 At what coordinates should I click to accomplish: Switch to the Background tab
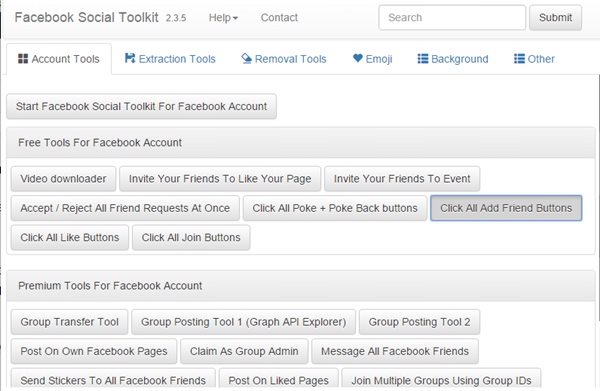click(453, 59)
